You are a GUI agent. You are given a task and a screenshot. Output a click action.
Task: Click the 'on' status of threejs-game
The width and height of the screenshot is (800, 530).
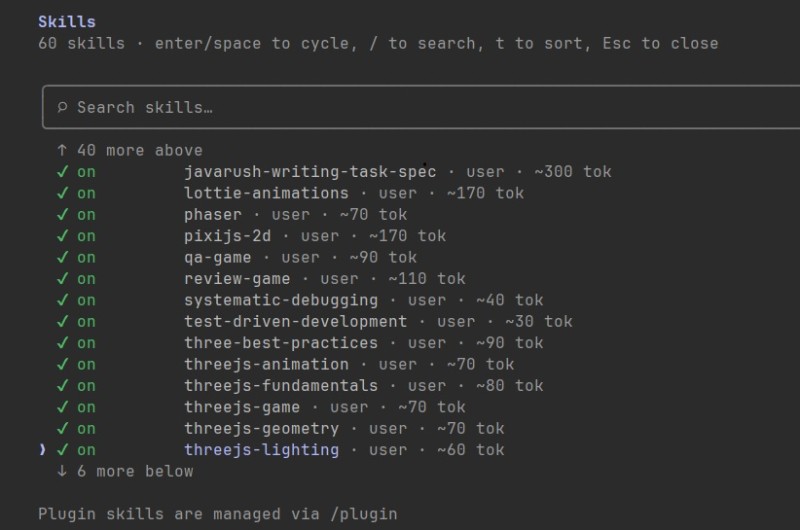point(86,408)
